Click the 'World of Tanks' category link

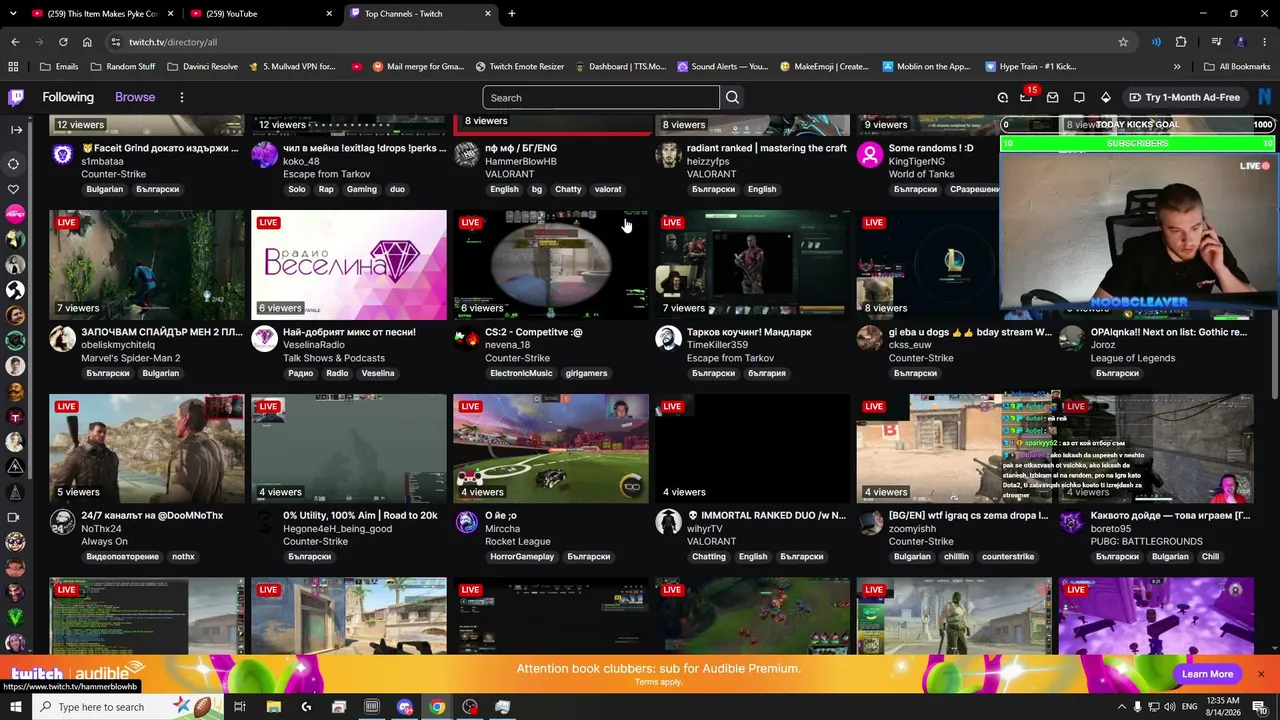922,174
